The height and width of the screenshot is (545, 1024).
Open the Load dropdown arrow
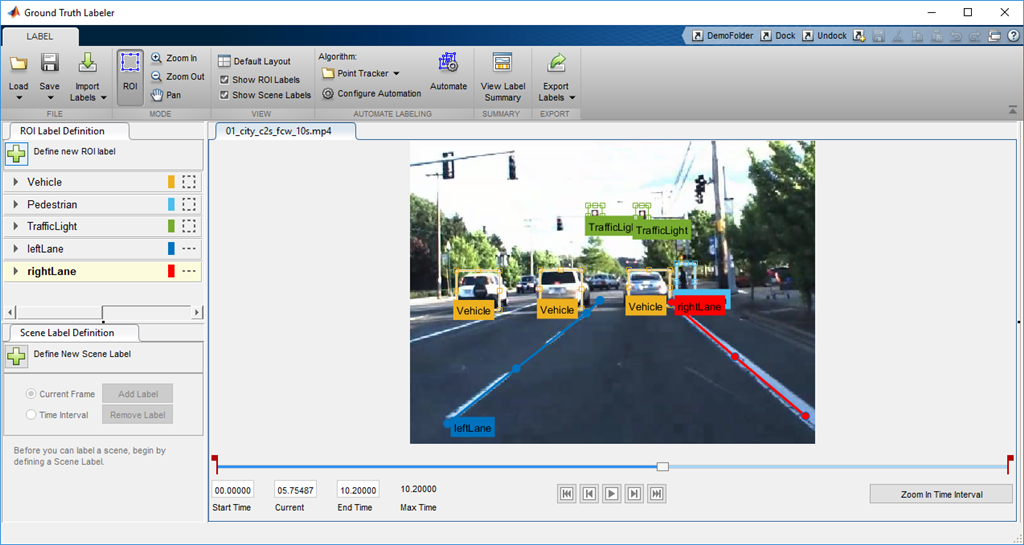click(x=18, y=98)
